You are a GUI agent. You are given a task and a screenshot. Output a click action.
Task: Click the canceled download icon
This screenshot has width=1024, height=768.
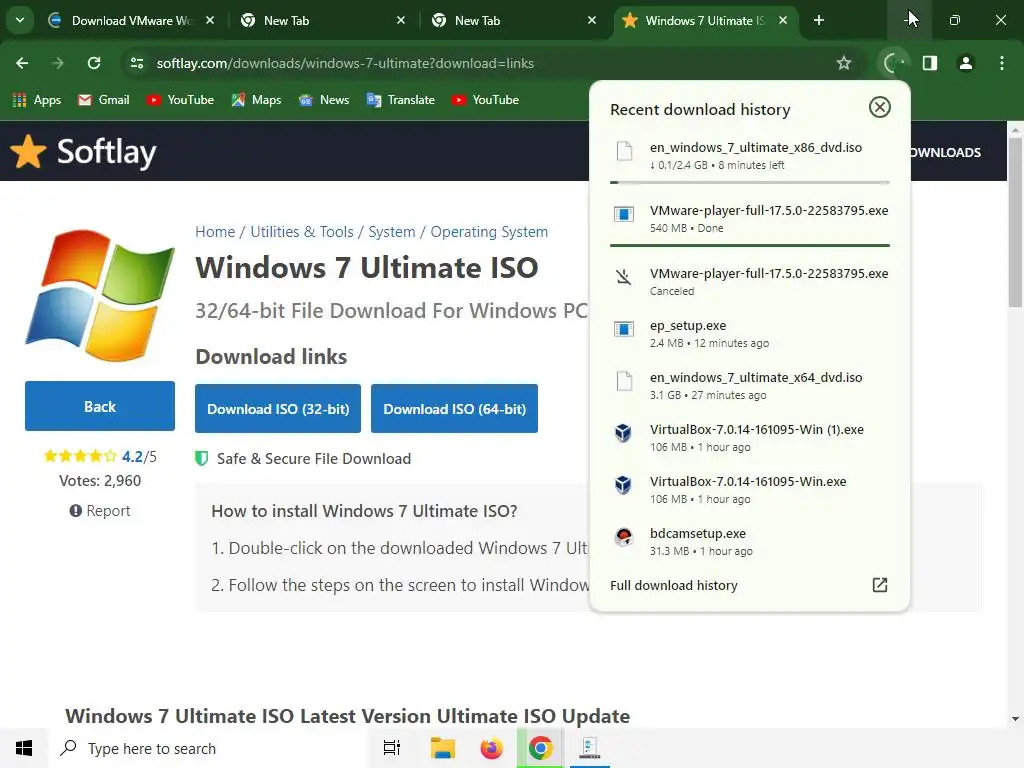pyautogui.click(x=624, y=277)
